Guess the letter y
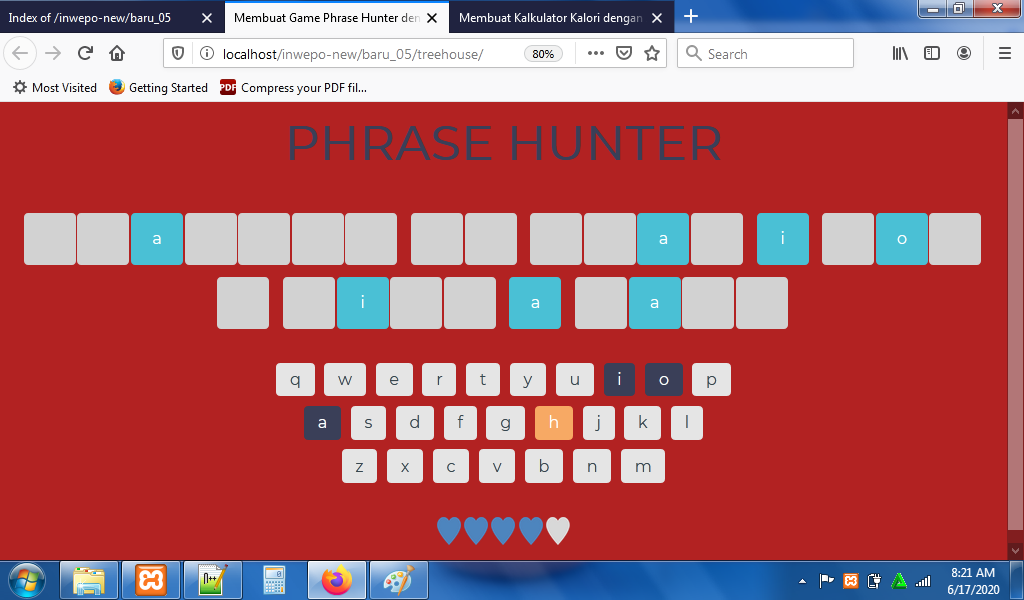Viewport: 1024px width, 600px height. pos(528,379)
